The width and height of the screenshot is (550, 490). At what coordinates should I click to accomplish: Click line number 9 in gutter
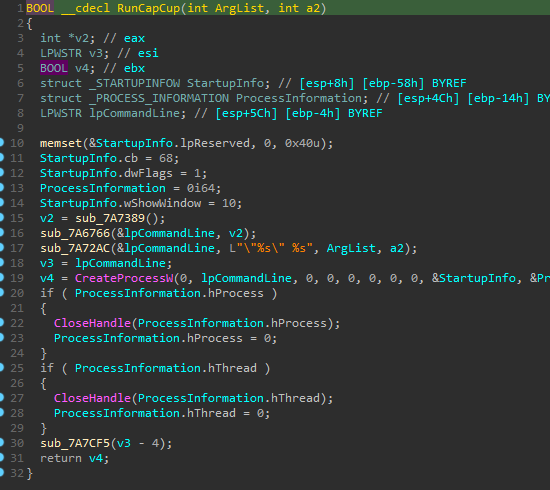tap(20, 128)
